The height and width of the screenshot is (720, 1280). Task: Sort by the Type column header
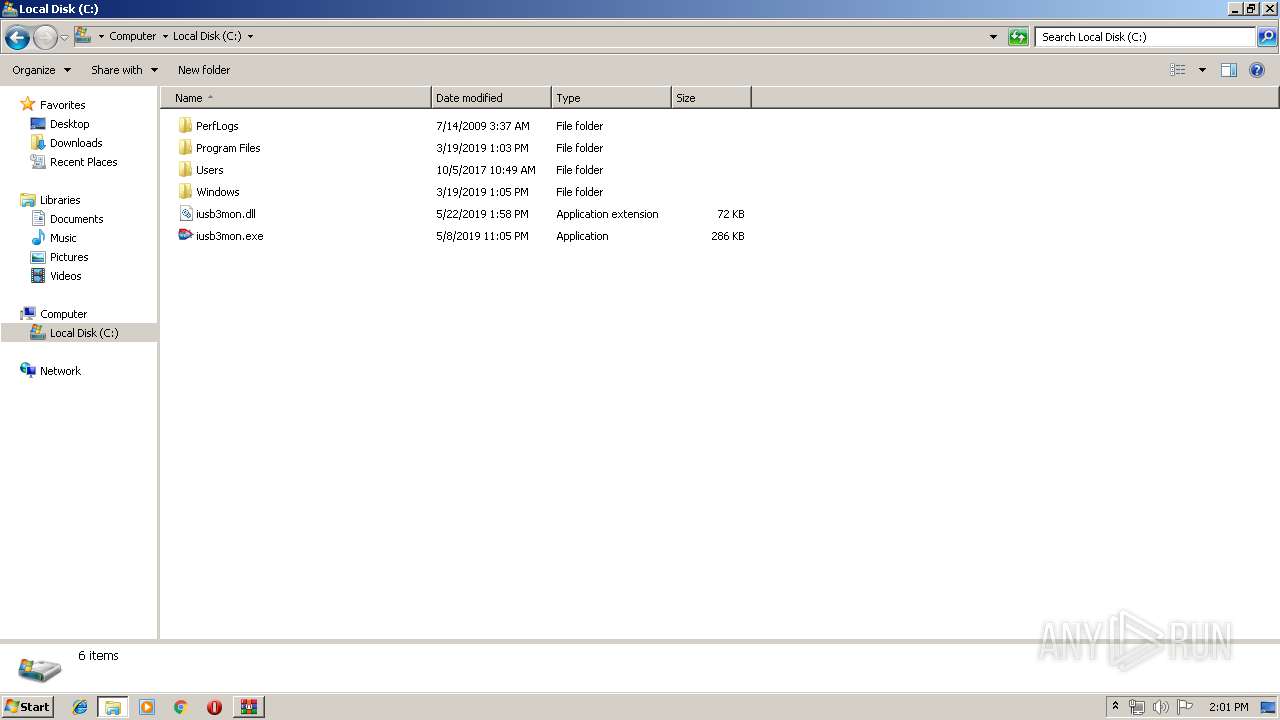pos(611,98)
